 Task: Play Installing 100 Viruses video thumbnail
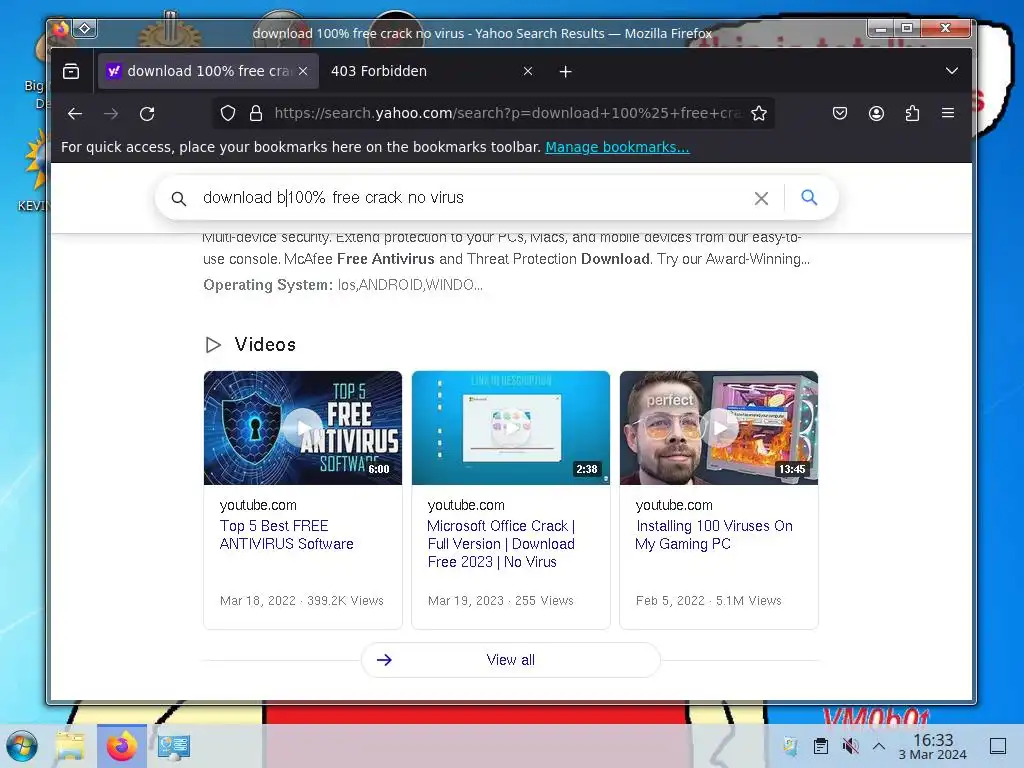[x=718, y=428]
